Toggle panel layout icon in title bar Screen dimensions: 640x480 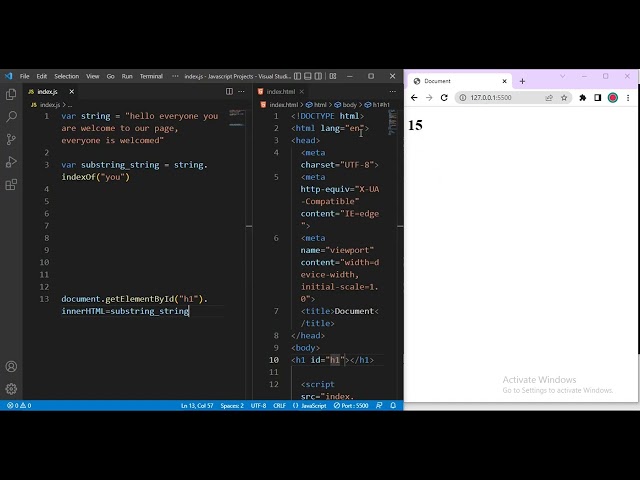coord(308,76)
